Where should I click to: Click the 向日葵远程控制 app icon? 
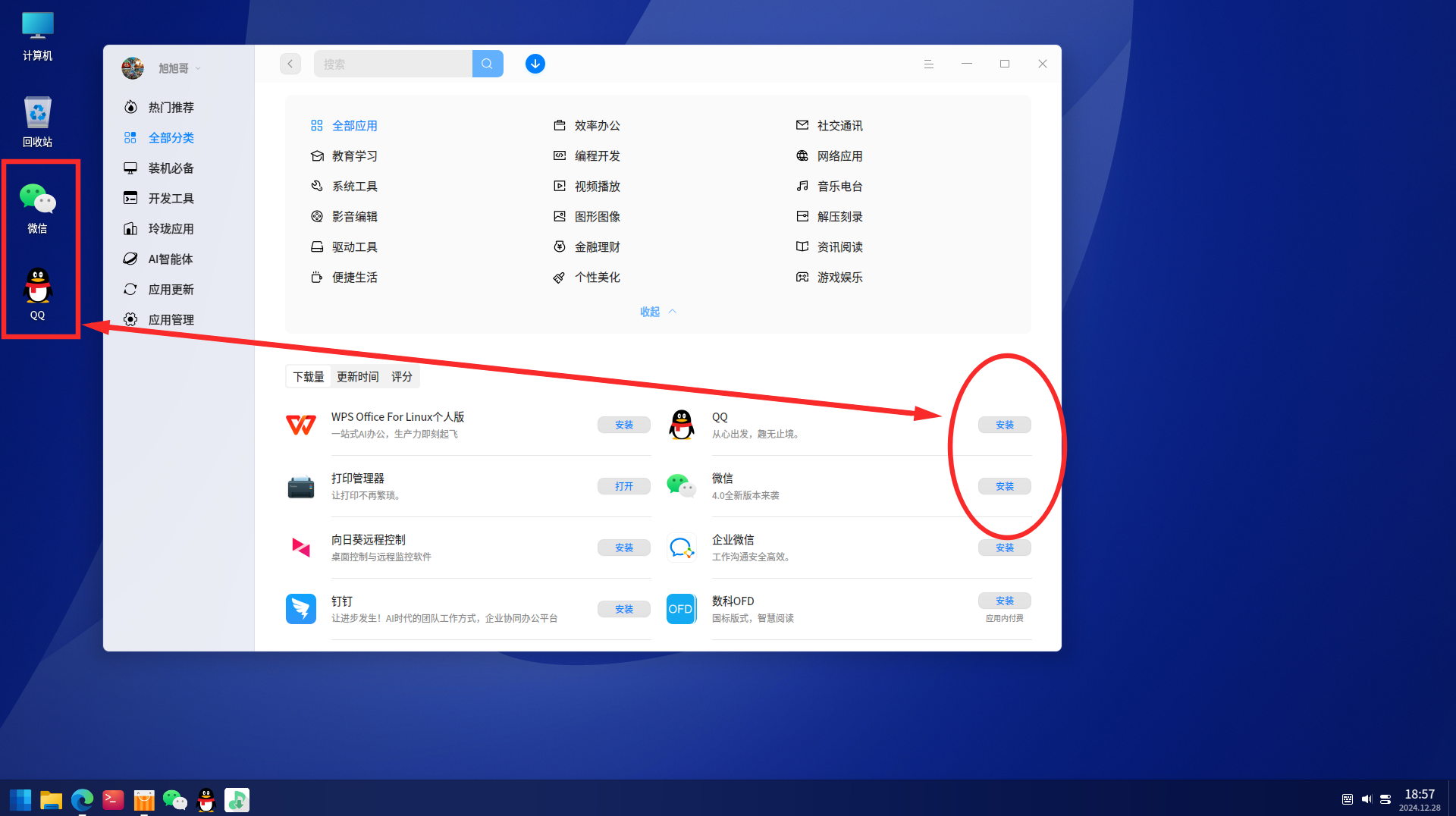pos(301,548)
